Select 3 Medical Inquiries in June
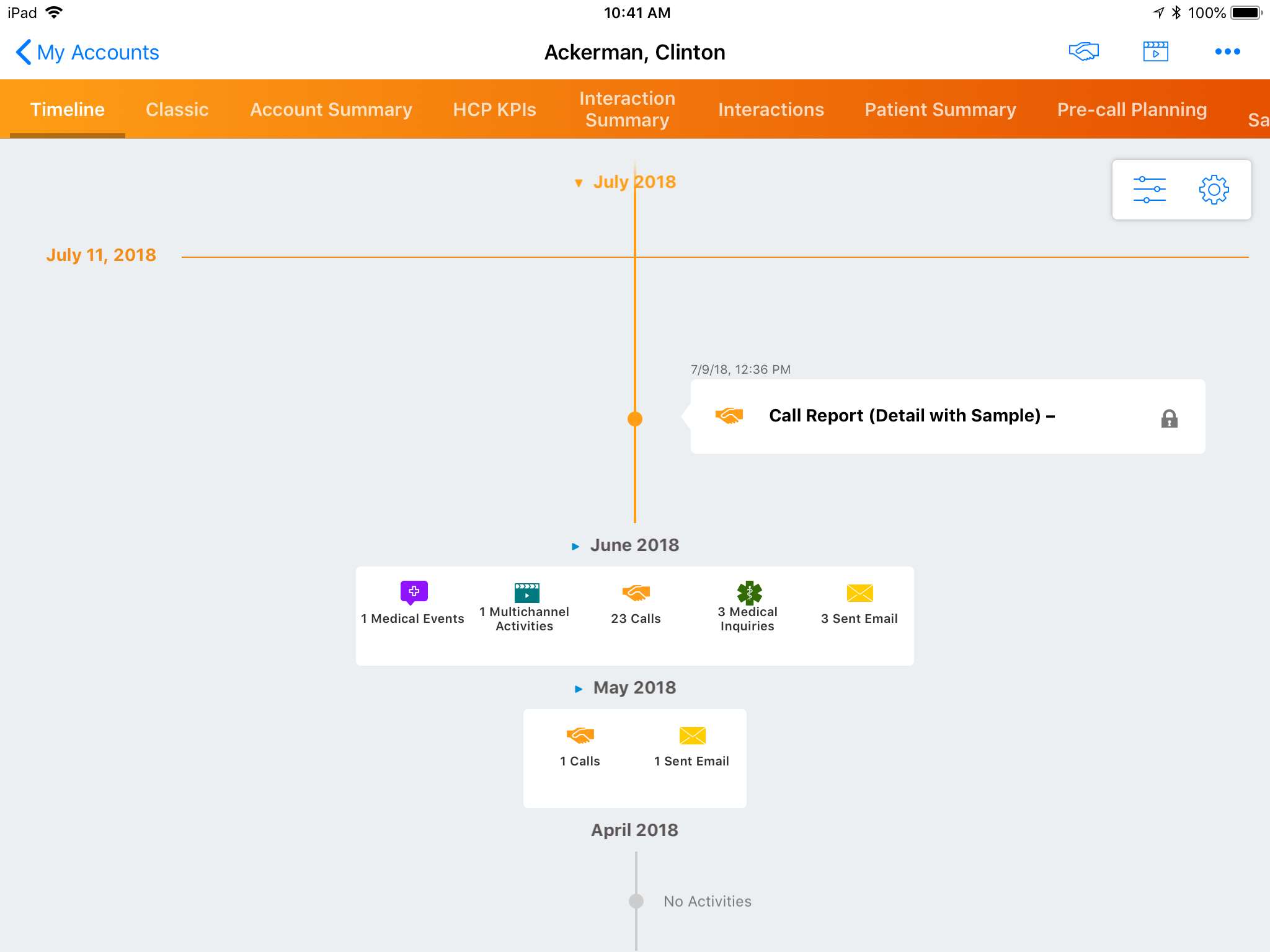The image size is (1270, 952). tap(748, 593)
